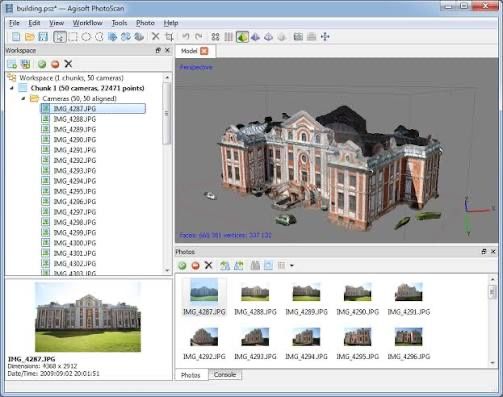Close the Photos pane
The image size is (503, 397).
493,252
